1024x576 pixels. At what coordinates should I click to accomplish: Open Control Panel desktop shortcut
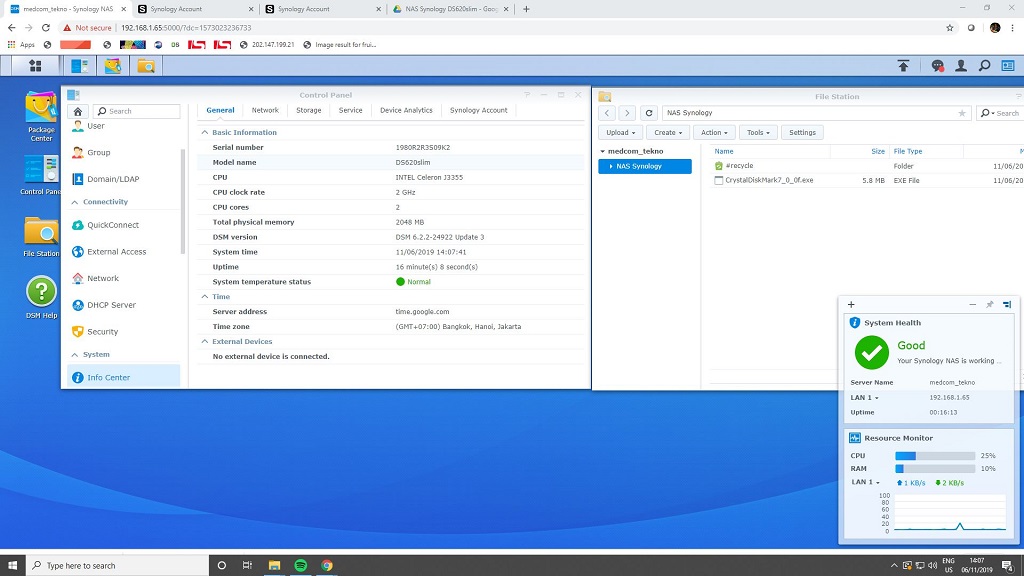[41, 175]
